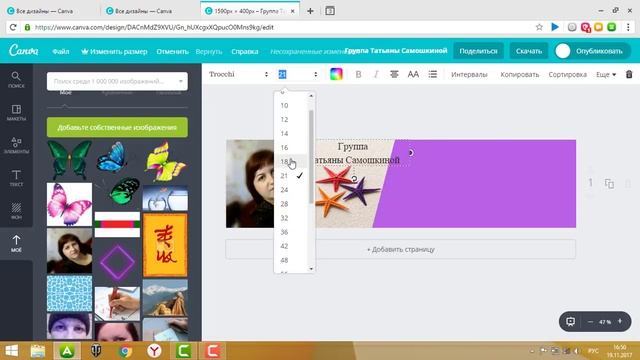Viewport: 640px width, 360px height.
Task: Click the font size field showing 21
Action: (x=297, y=74)
